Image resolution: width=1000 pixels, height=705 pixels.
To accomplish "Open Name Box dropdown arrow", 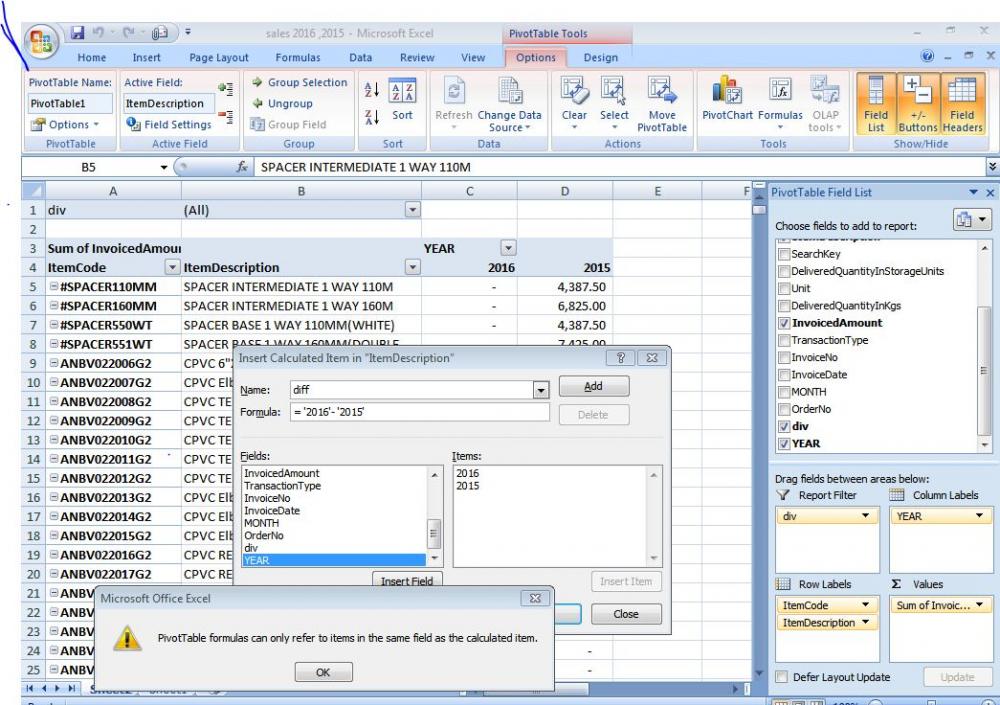I will 164,167.
